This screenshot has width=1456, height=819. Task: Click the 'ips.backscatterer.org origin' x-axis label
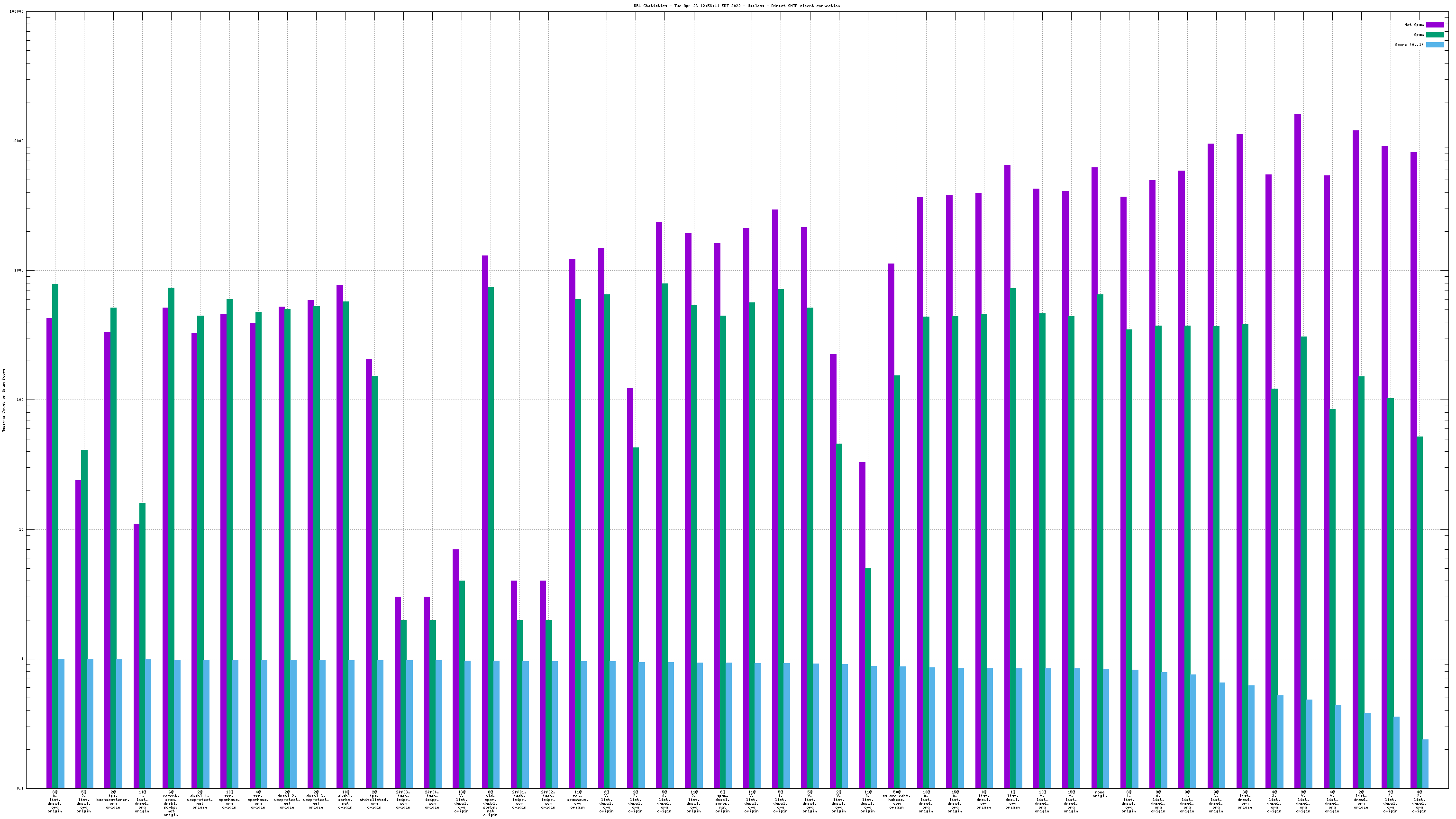coord(113,800)
